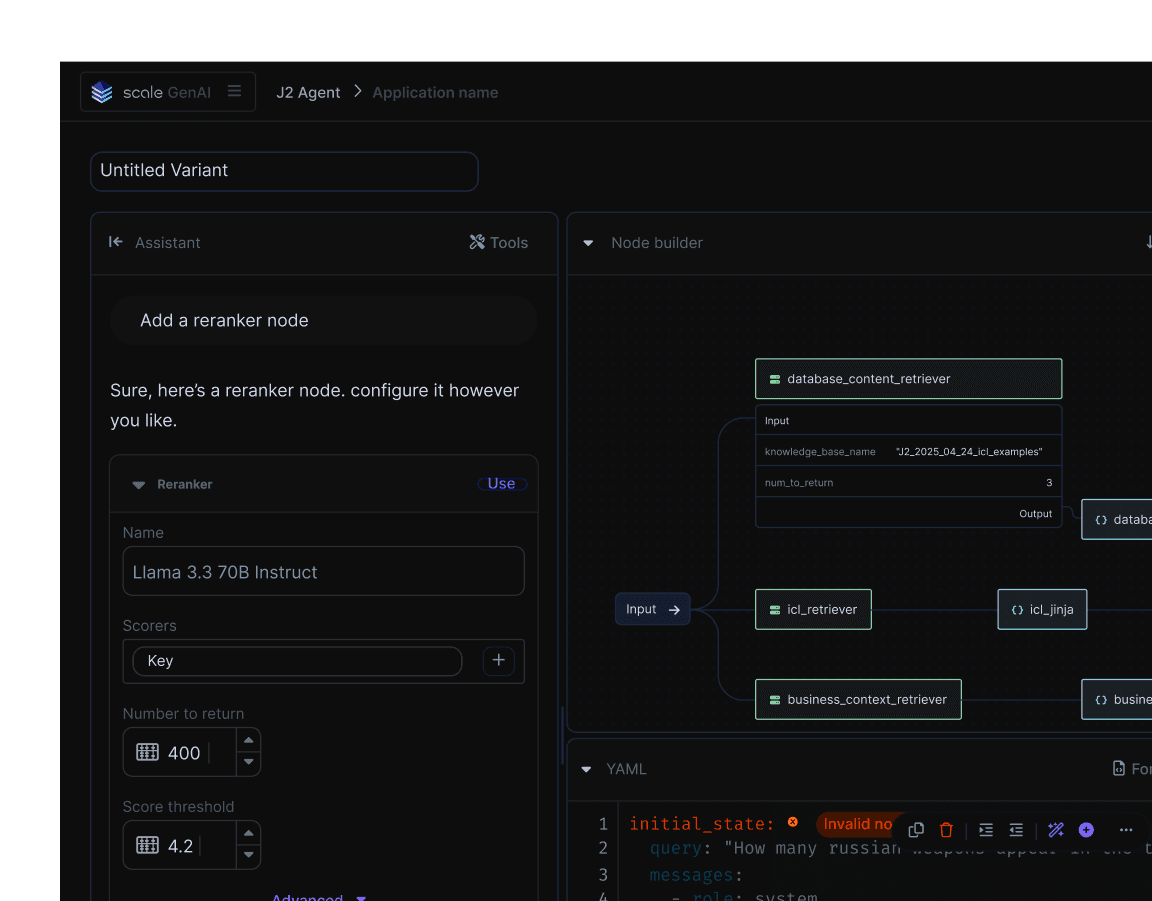Collapse the Node builder panel
This screenshot has width=1152, height=901.
588,243
